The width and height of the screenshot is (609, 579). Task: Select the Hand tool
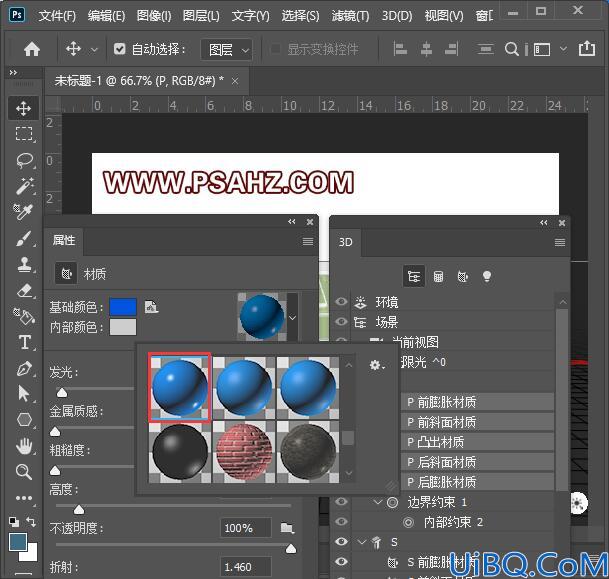coord(24,446)
